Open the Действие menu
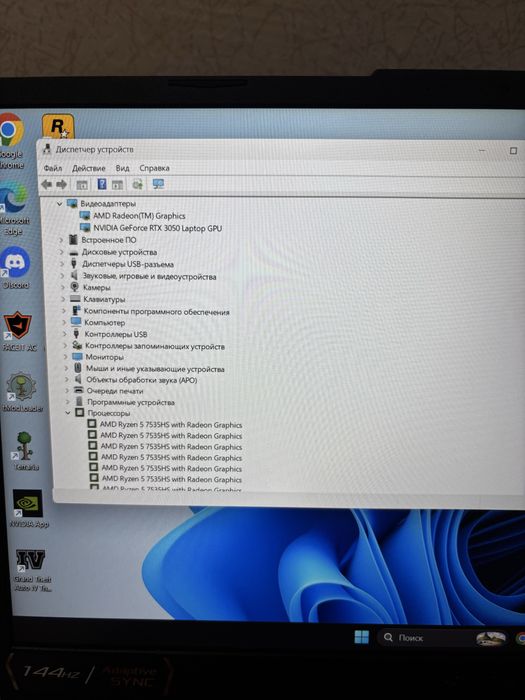 pos(89,168)
